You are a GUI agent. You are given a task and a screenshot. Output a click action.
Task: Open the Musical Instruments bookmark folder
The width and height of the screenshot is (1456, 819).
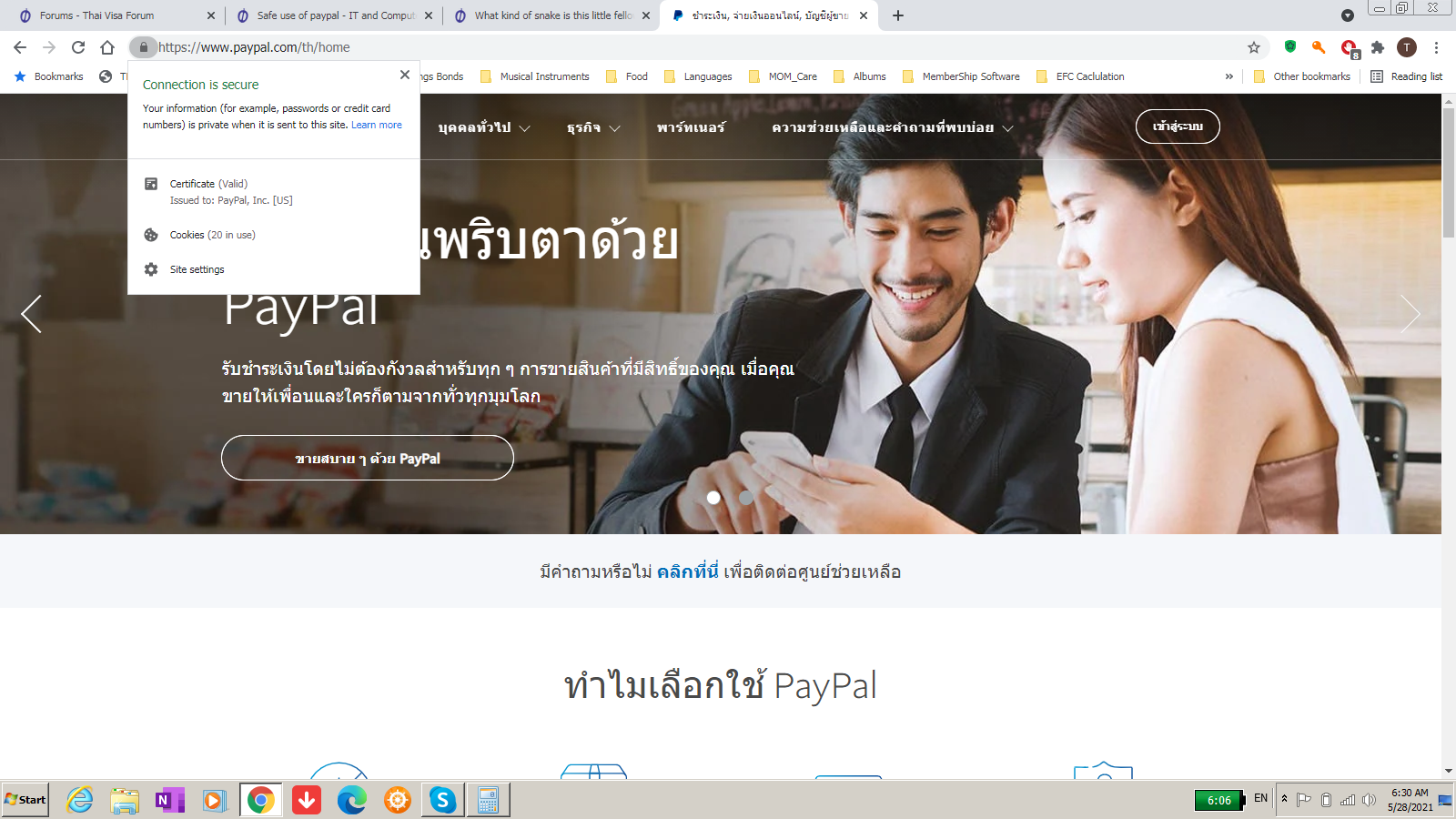coord(535,76)
